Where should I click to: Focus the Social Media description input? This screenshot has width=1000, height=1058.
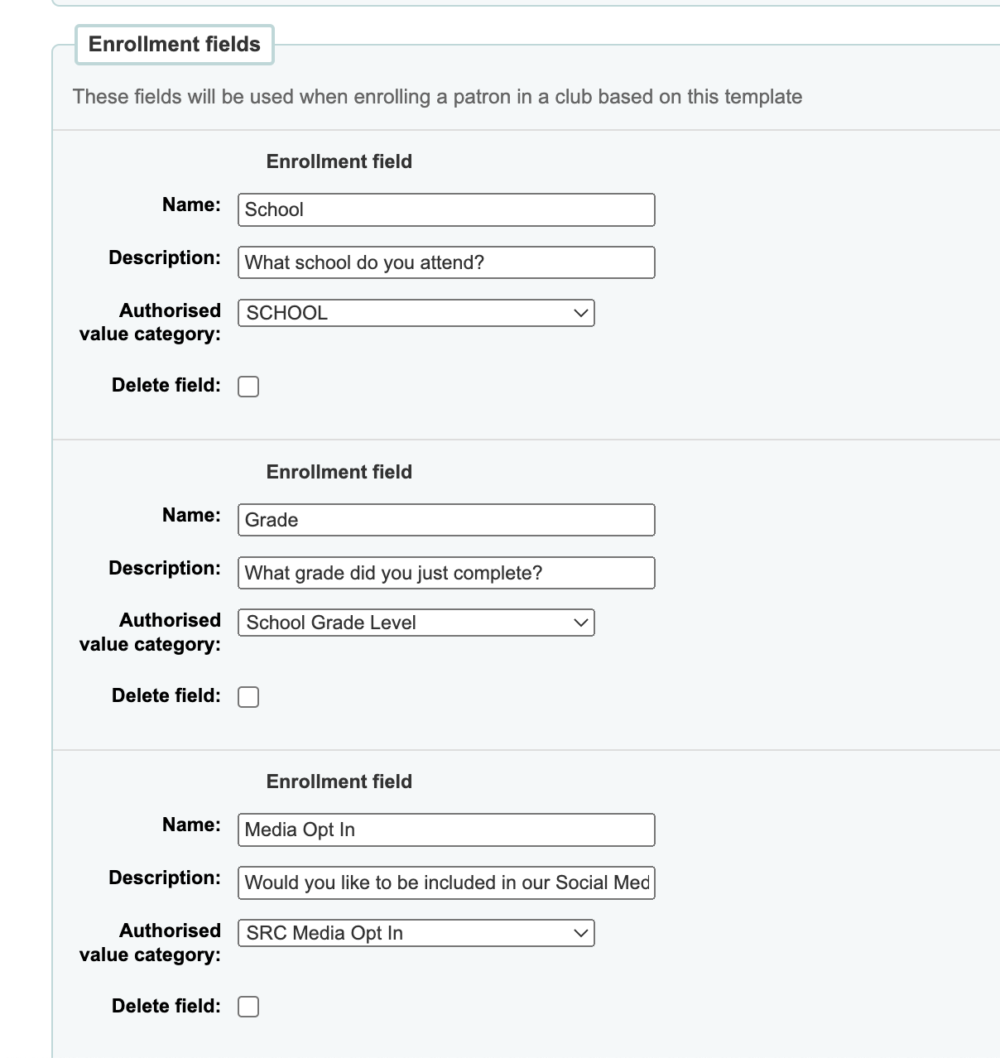446,883
